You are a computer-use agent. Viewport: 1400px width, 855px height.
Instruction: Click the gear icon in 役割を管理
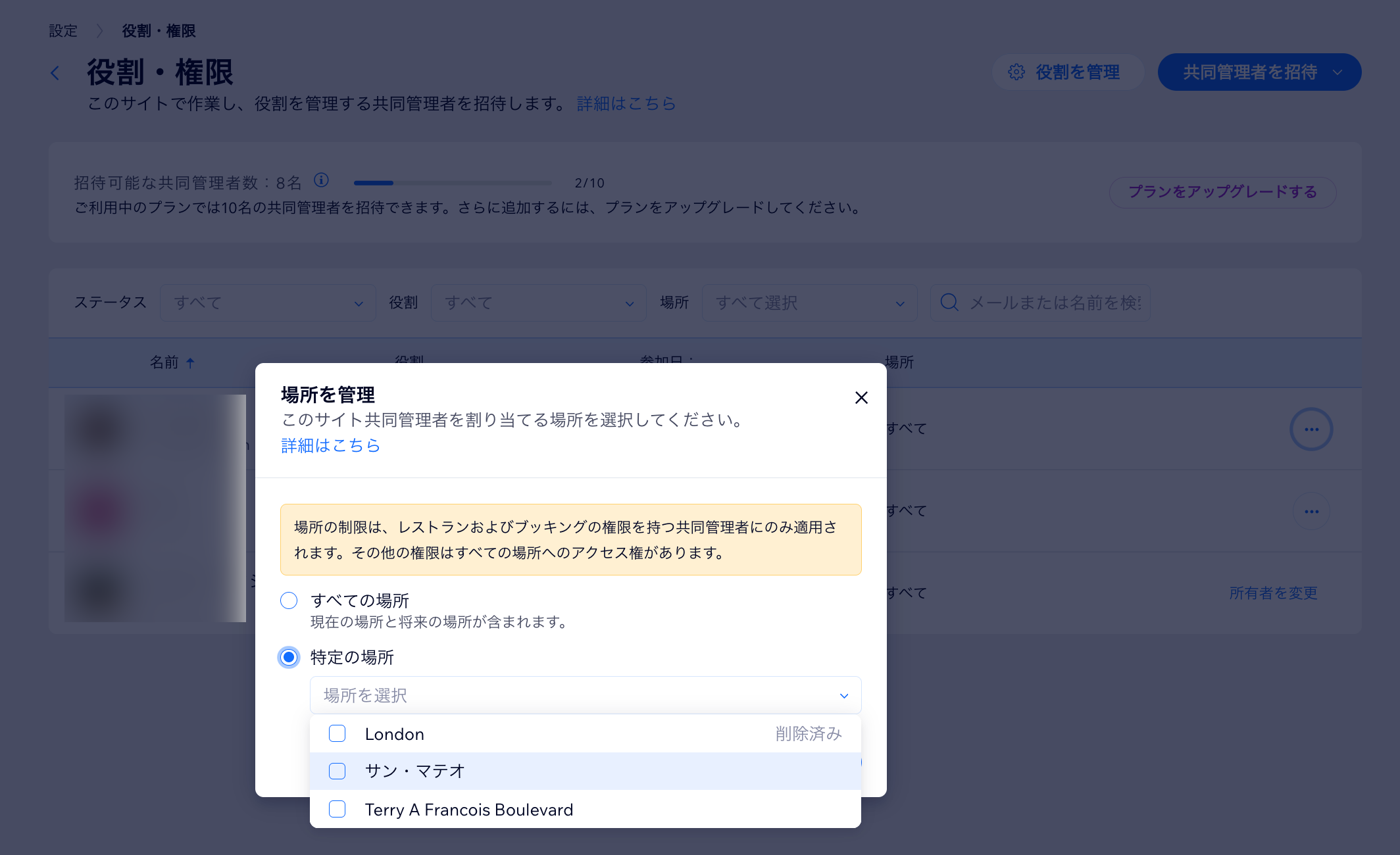tap(1016, 72)
